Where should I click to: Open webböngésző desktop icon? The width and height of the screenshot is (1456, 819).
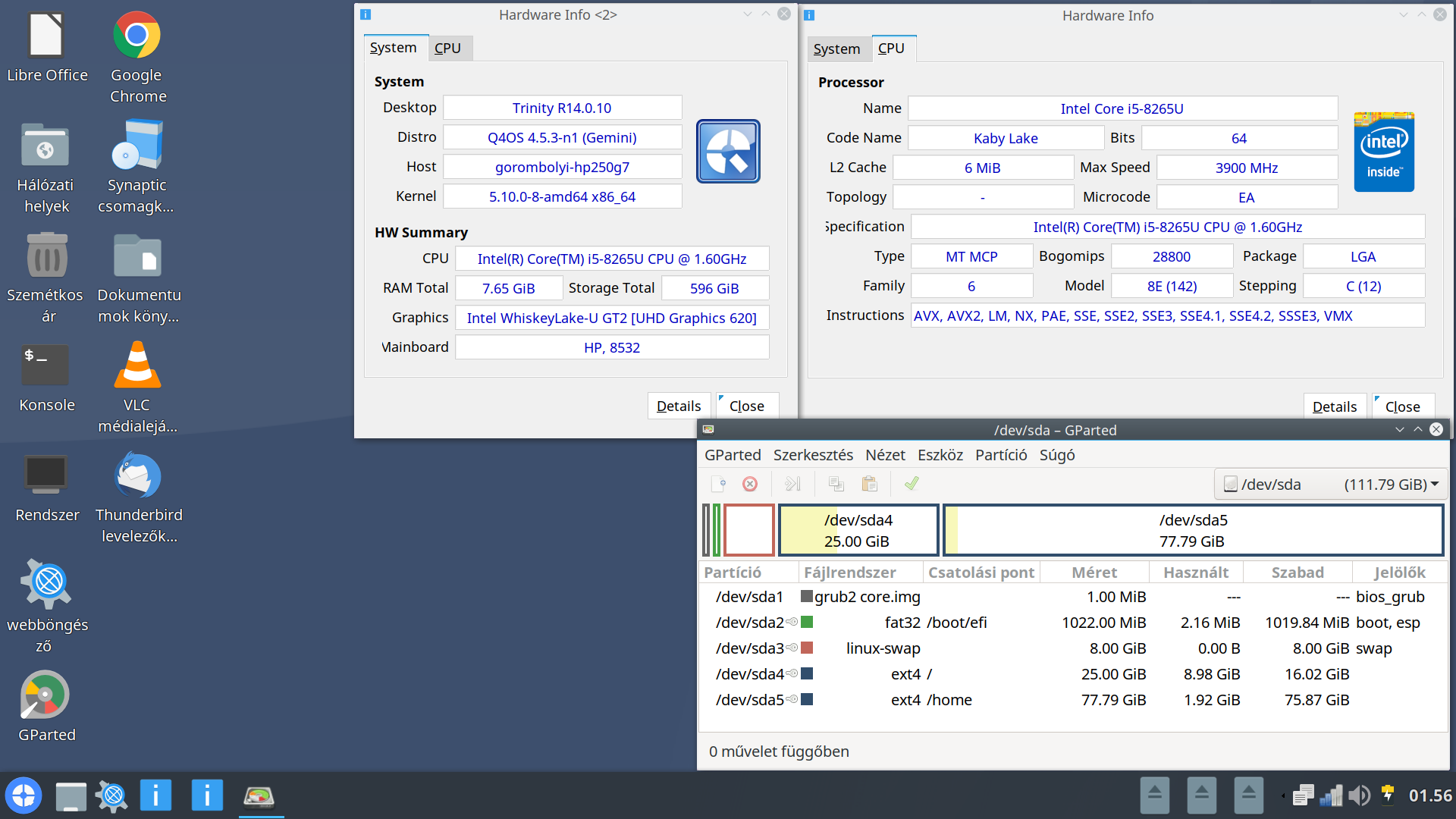[47, 607]
